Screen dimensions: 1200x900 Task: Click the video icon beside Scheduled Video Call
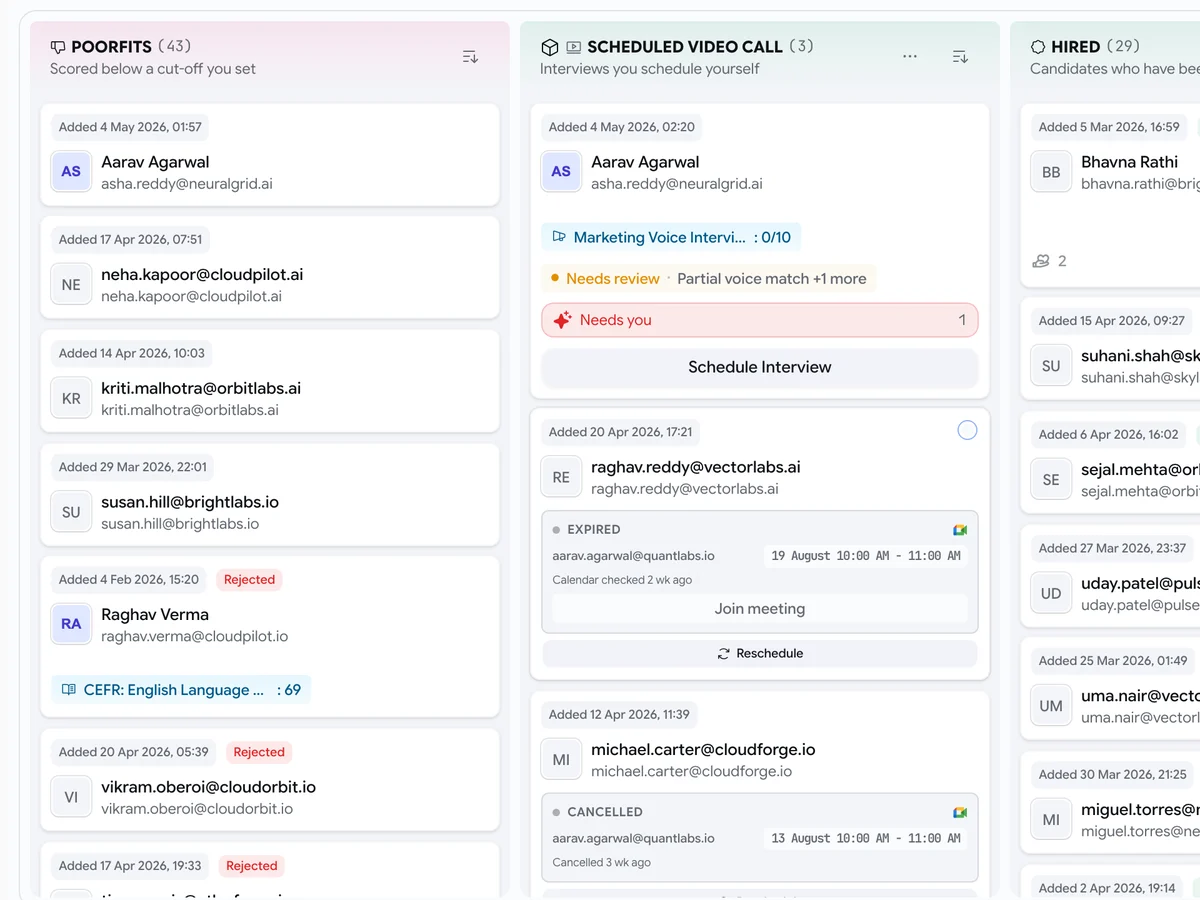click(x=574, y=47)
